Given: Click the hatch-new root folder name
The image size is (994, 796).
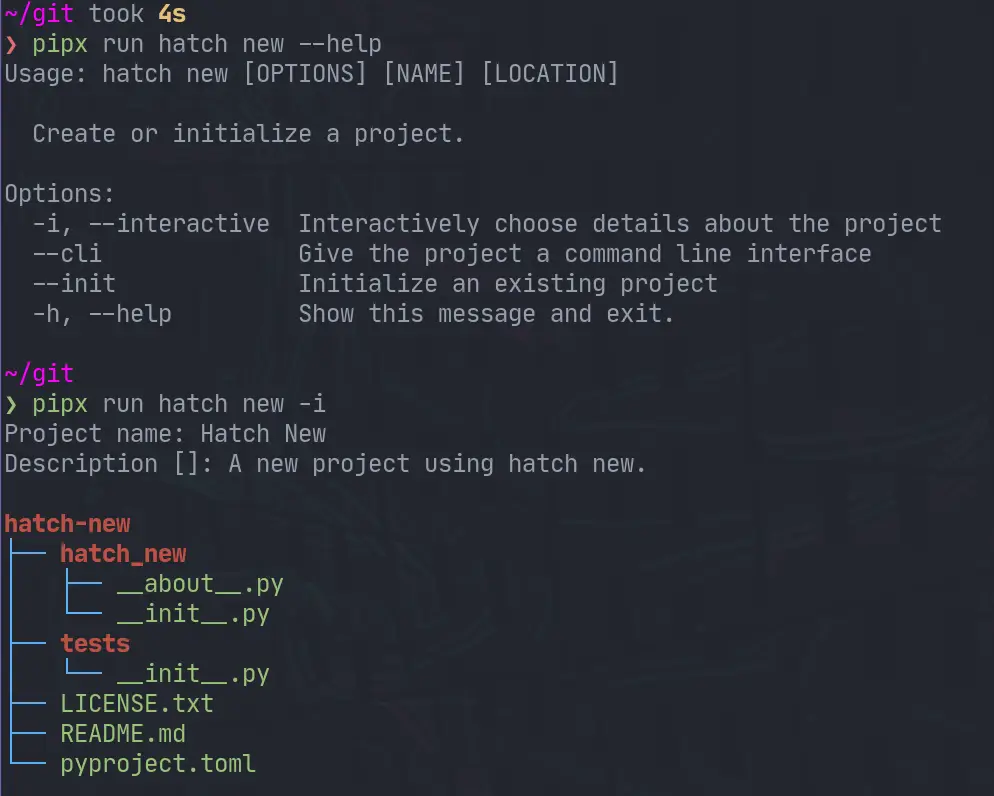Looking at the screenshot, I should (x=67, y=524).
